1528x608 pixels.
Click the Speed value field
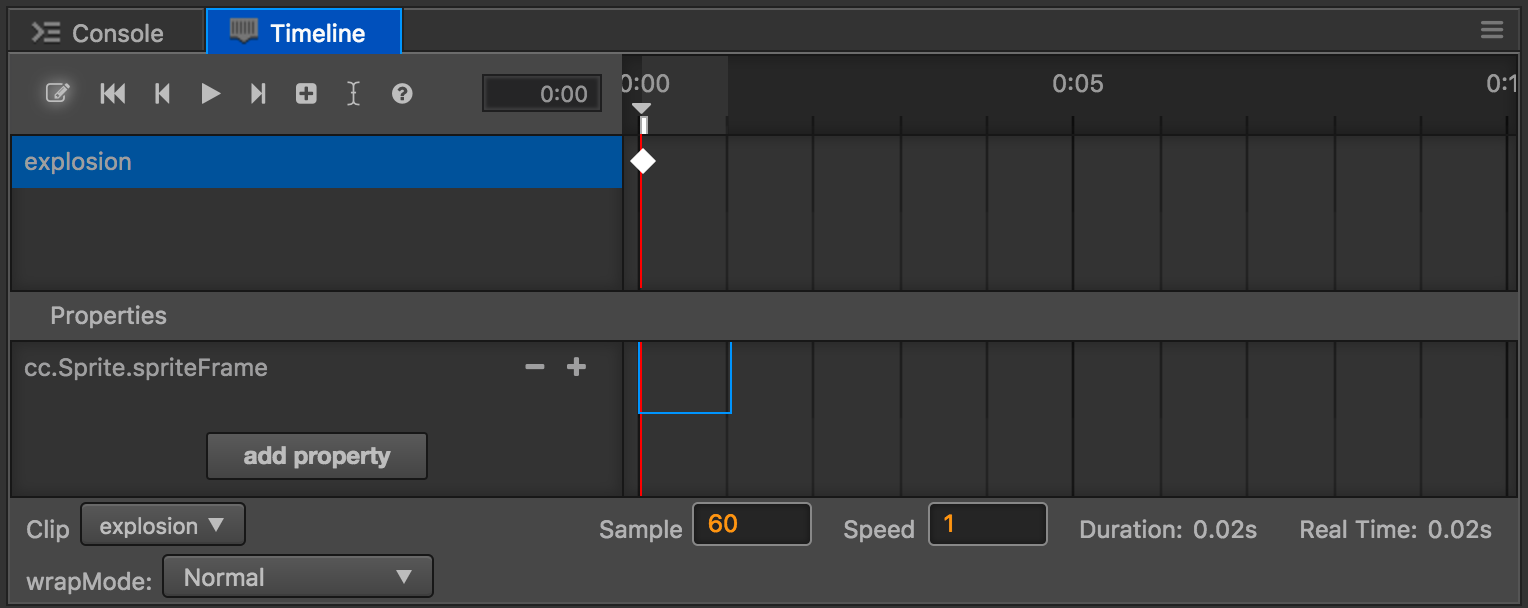click(988, 524)
